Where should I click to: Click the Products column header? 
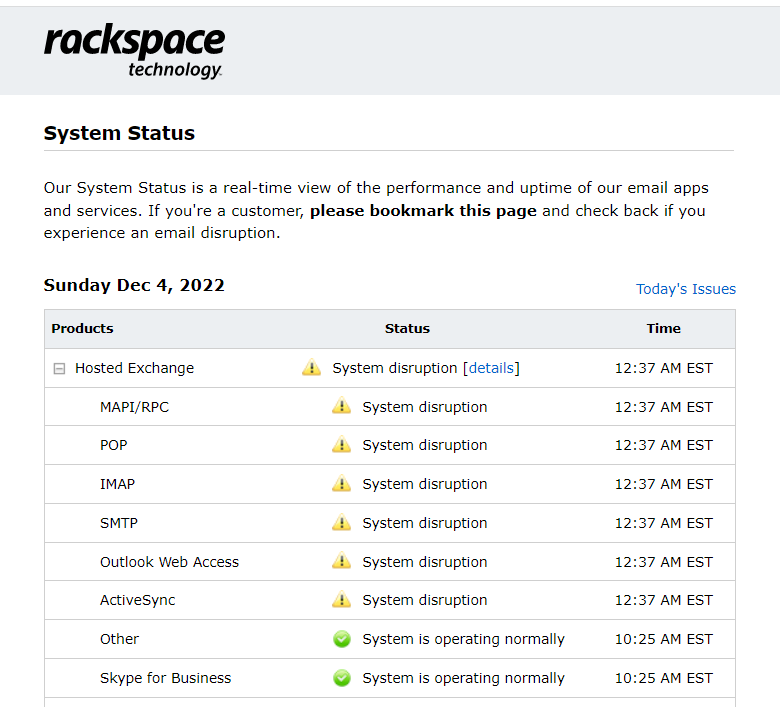(x=82, y=328)
